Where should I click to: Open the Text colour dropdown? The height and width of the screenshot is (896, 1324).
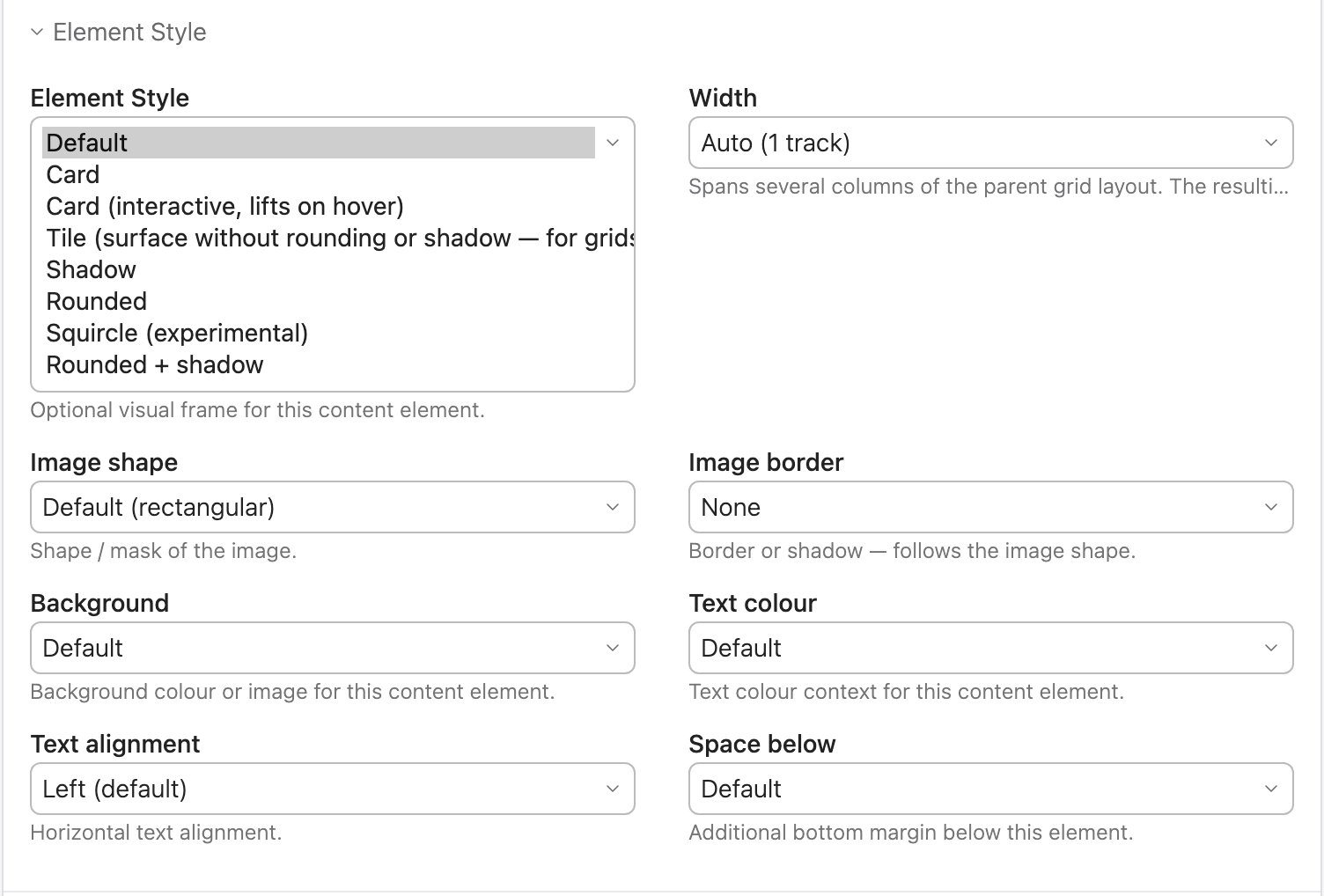990,648
